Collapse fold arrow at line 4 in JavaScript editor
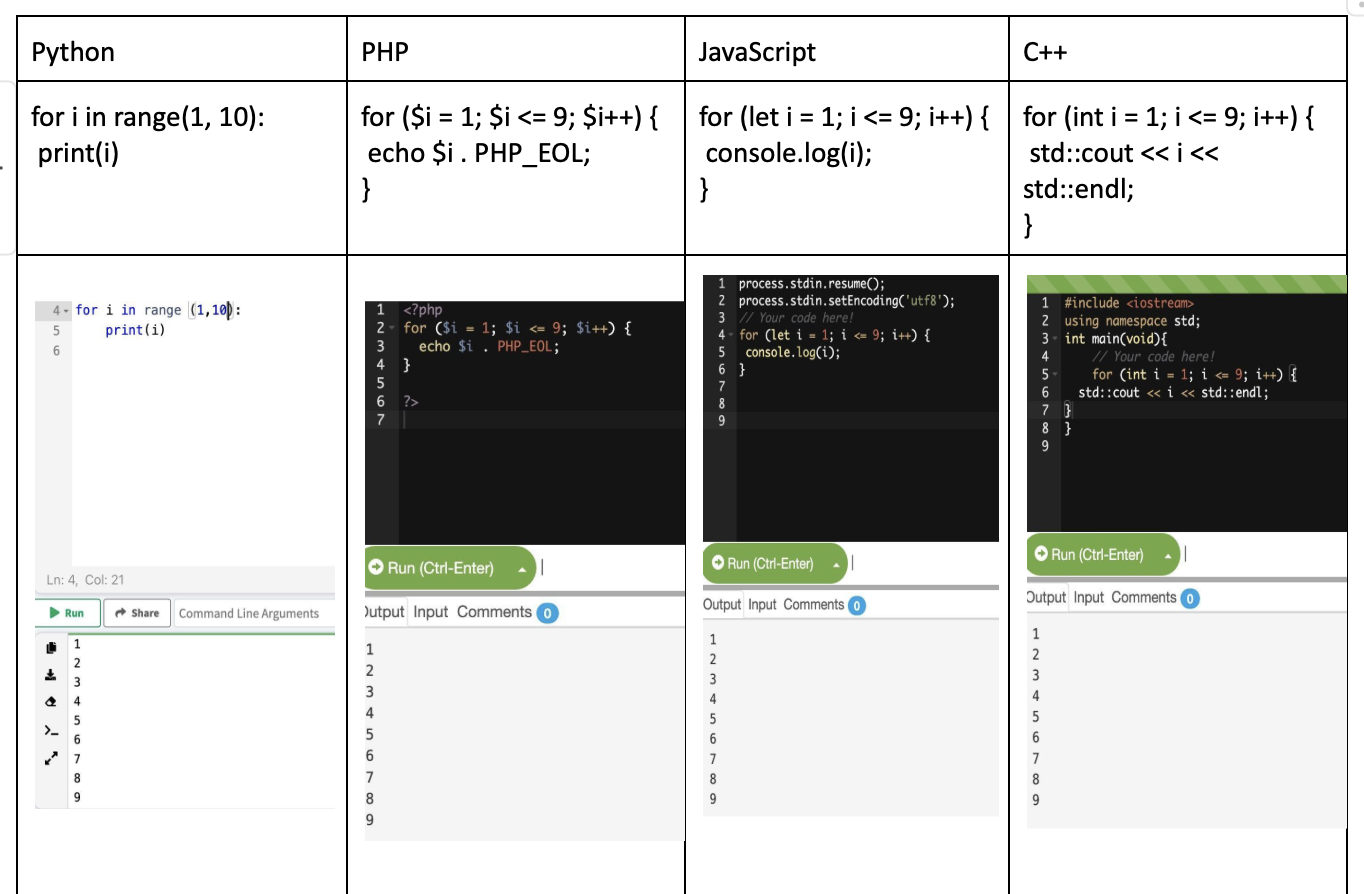The width and height of the screenshot is (1364, 894). (x=731, y=336)
